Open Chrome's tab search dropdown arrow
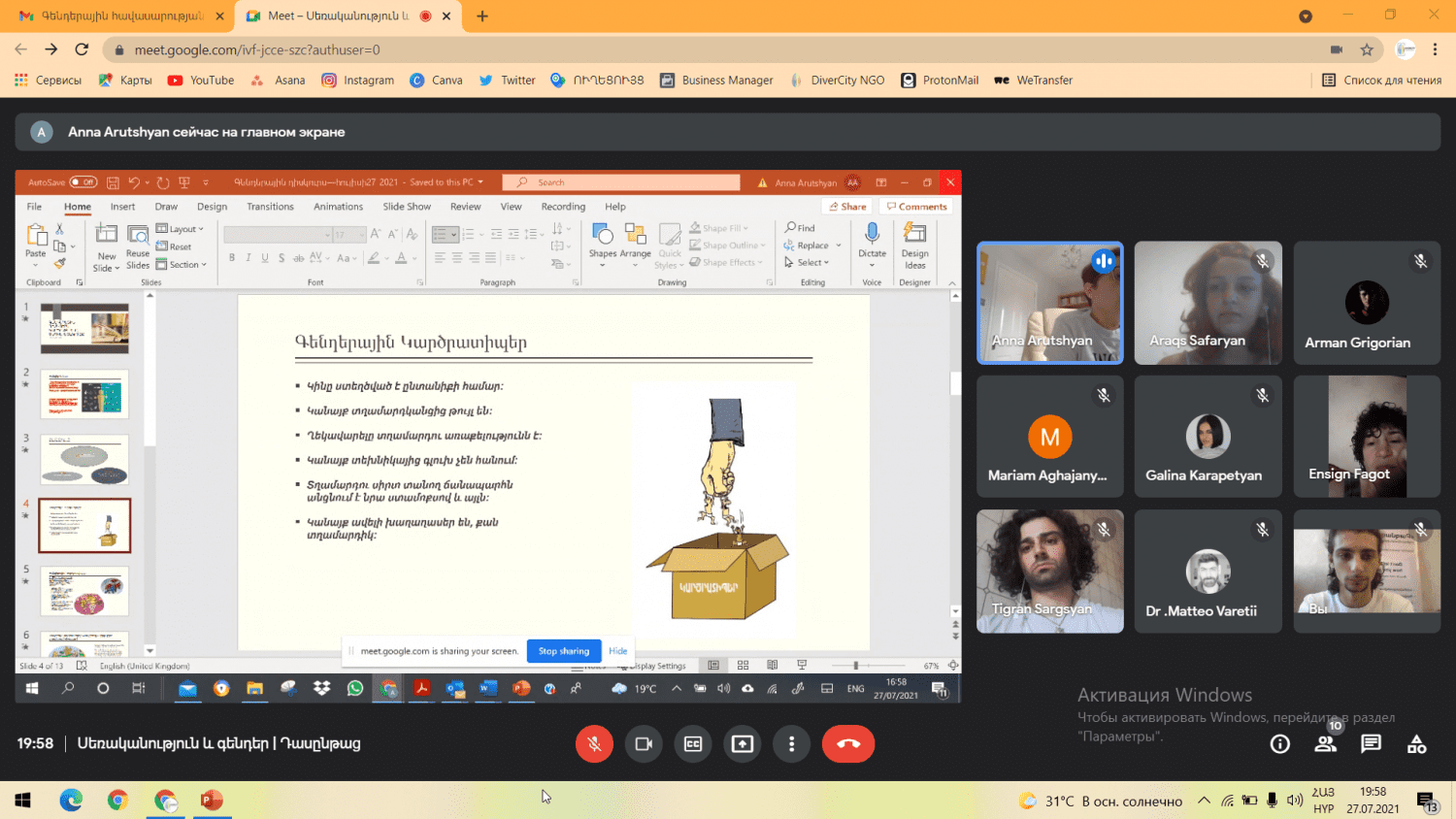This screenshot has height=819, width=1456. tap(1306, 16)
